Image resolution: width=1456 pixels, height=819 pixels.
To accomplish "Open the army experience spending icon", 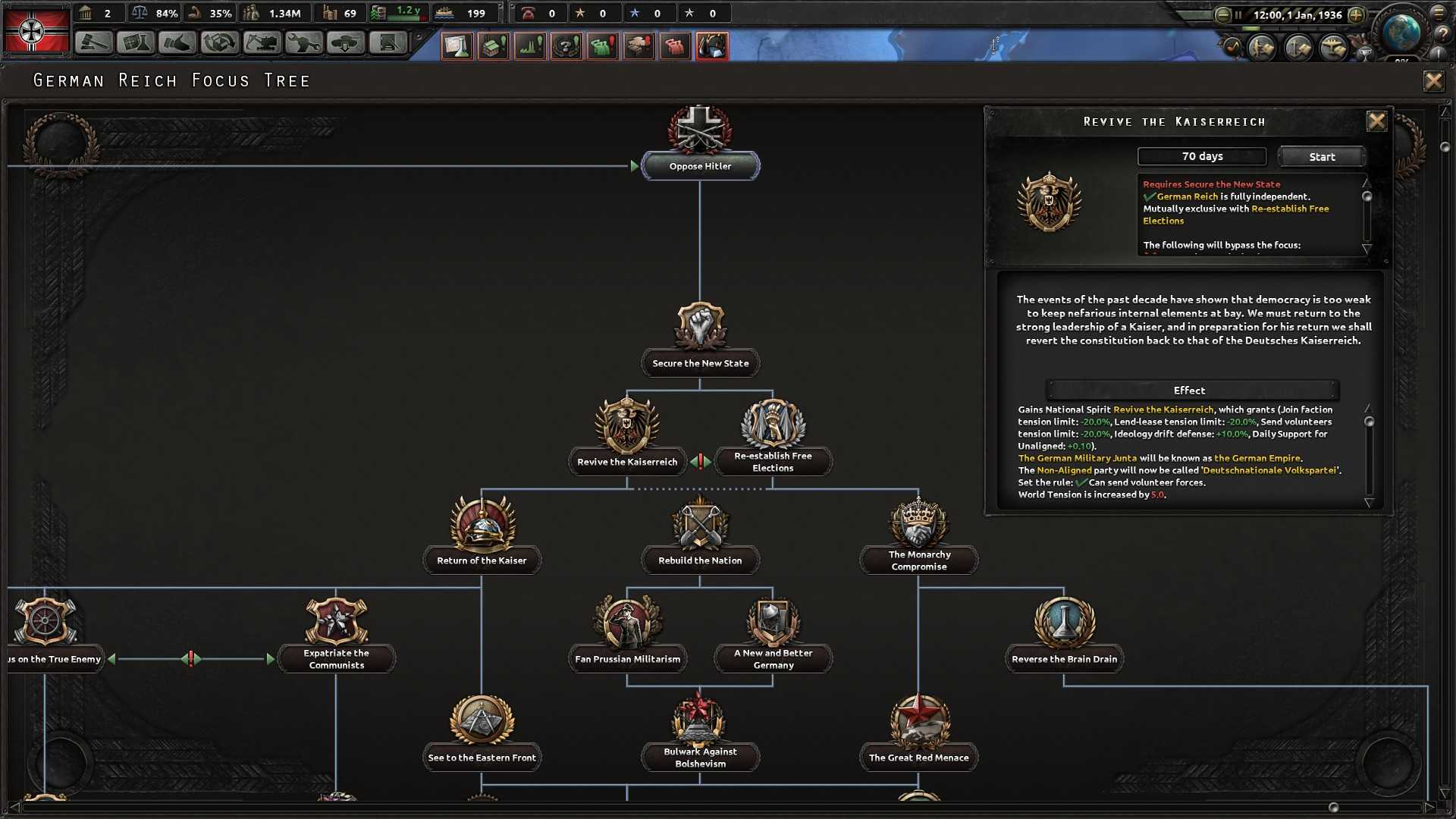I will click(x=1263, y=48).
